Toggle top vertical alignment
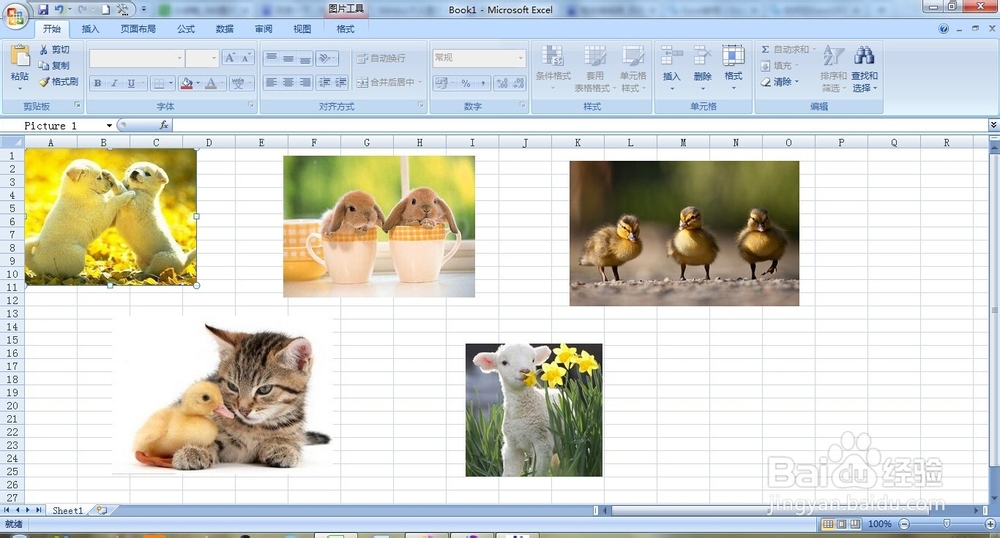Viewport: 1000px width, 538px height. [272, 58]
